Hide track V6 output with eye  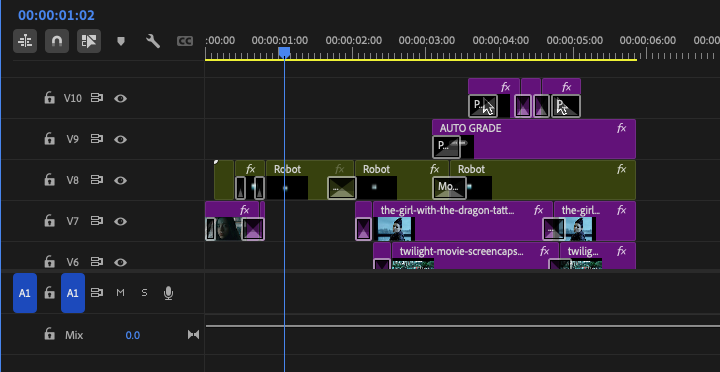[120, 262]
